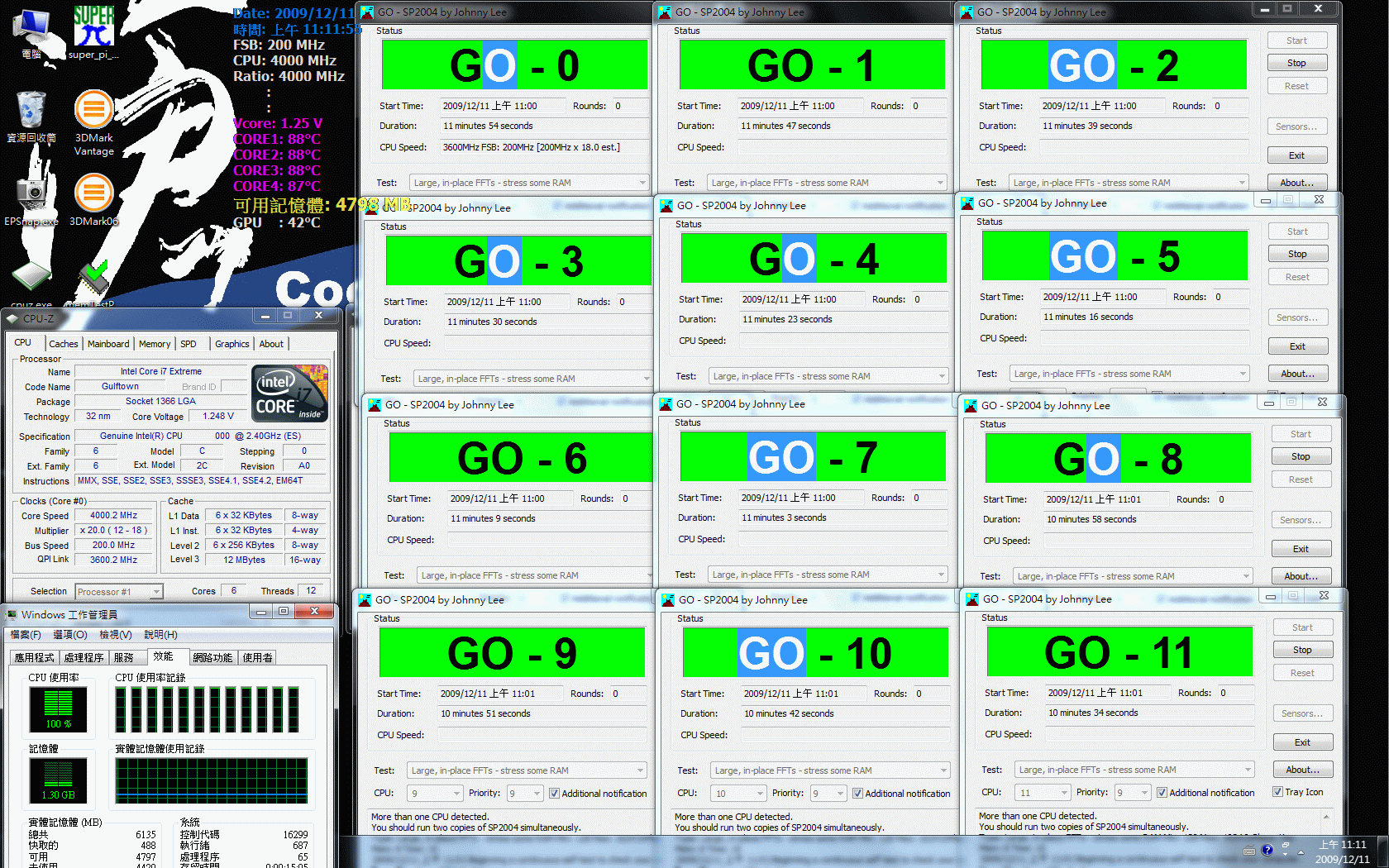1389x868 pixels.
Task: Click the Intel Core i7 logo in CPU-Z
Action: tap(289, 393)
